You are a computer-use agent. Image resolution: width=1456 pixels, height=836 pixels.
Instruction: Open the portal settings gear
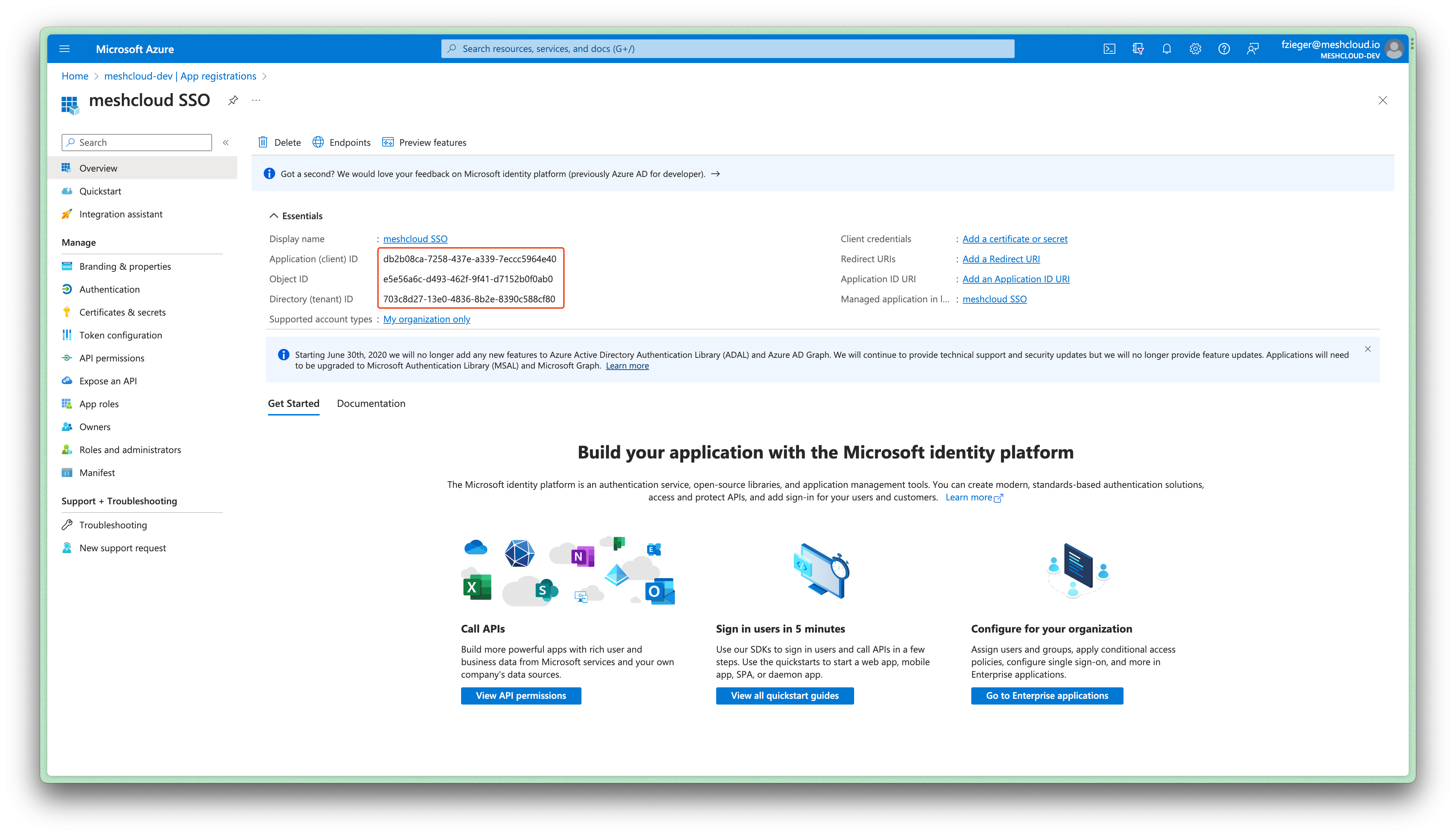pos(1195,49)
